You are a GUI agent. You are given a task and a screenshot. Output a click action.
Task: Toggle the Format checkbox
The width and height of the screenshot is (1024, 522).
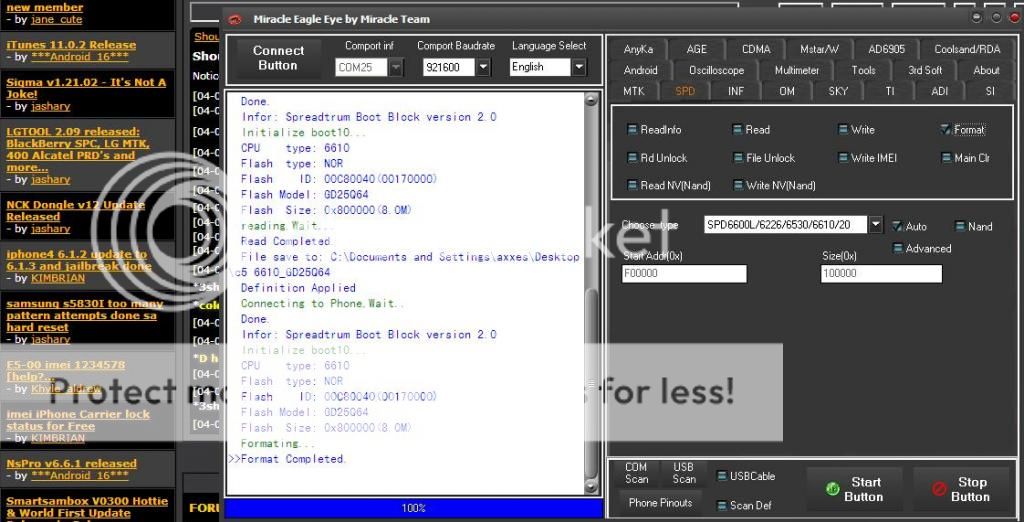coord(946,129)
